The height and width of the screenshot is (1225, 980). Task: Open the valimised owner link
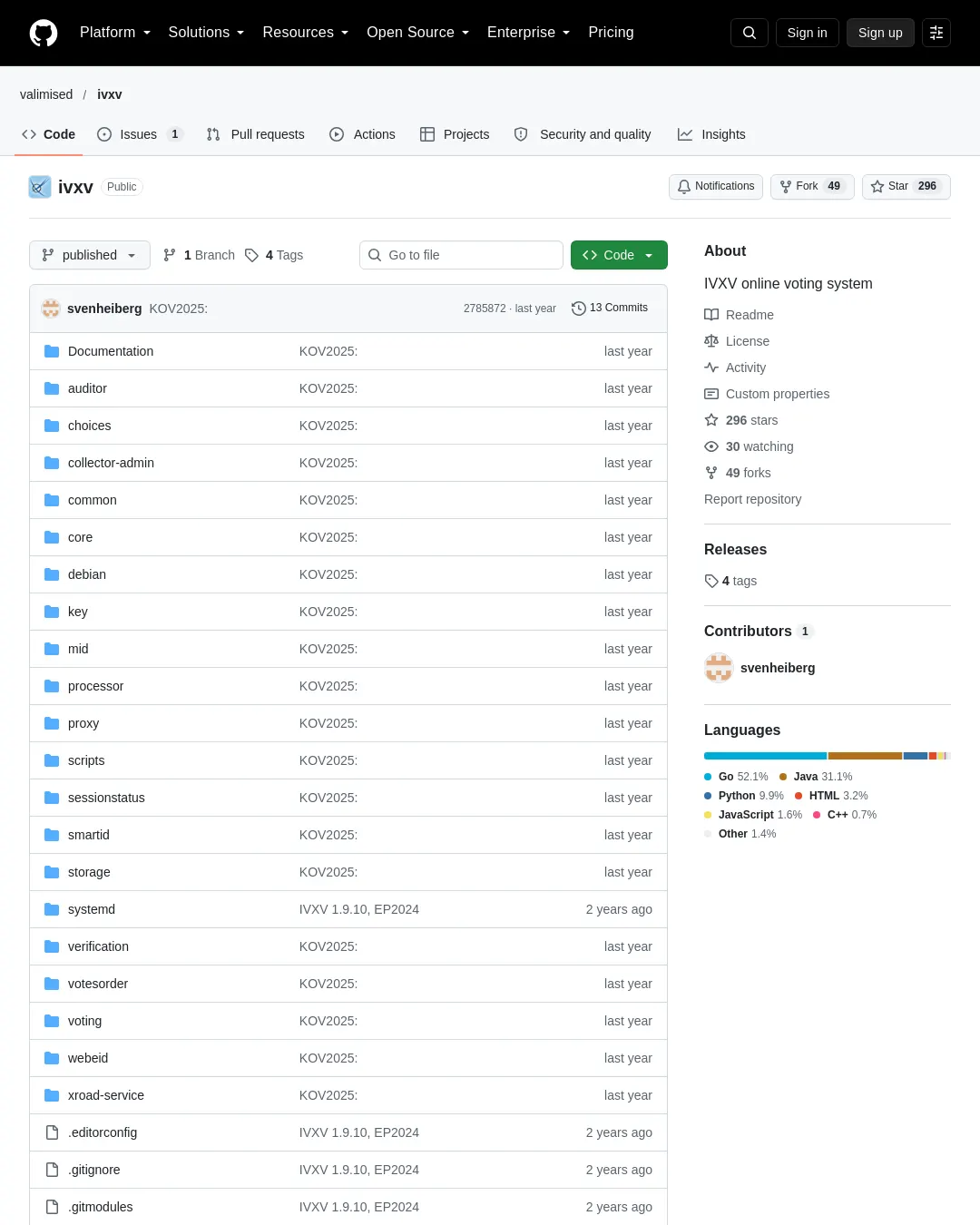46,94
